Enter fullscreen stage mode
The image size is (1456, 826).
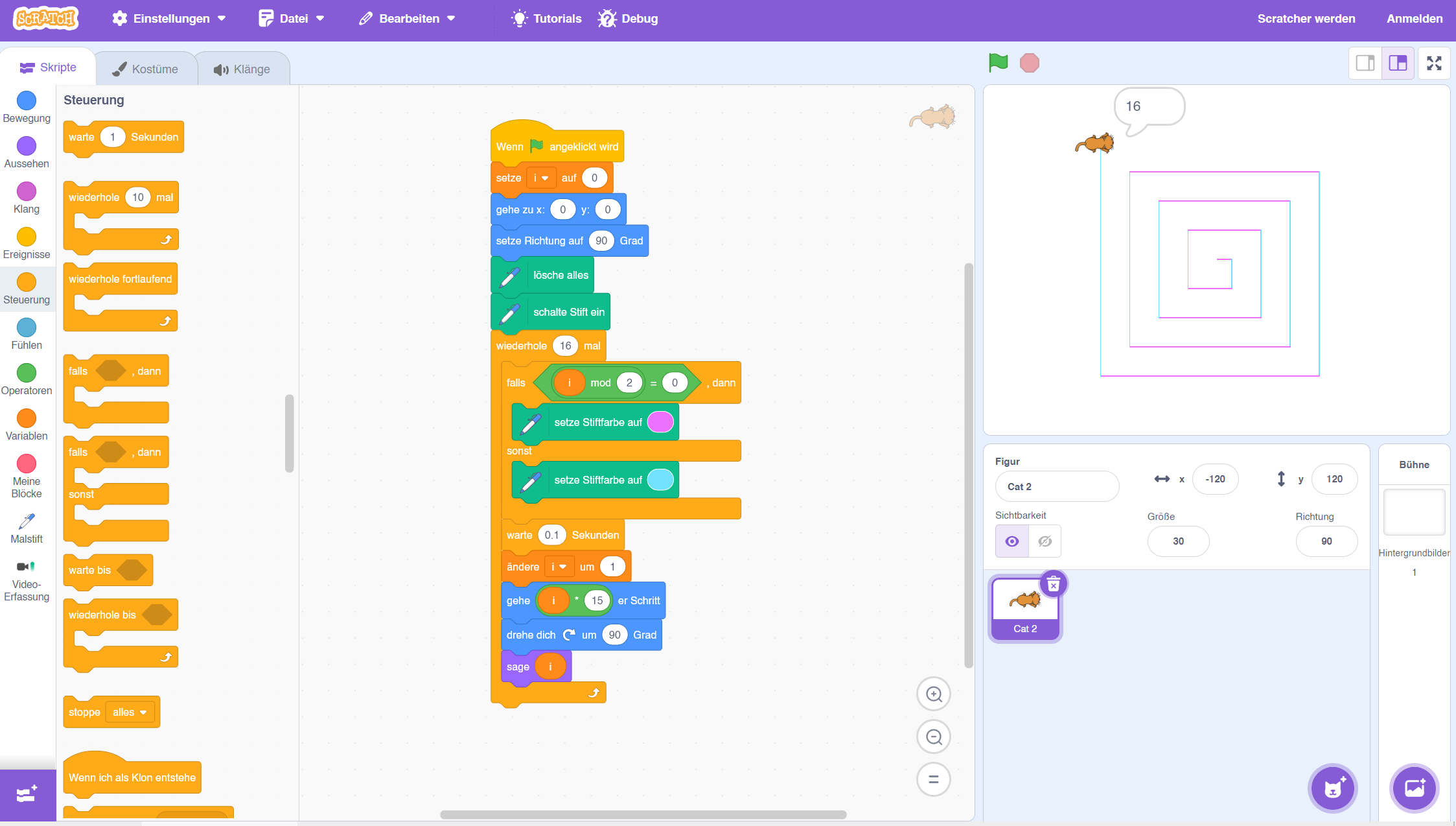coord(1434,63)
